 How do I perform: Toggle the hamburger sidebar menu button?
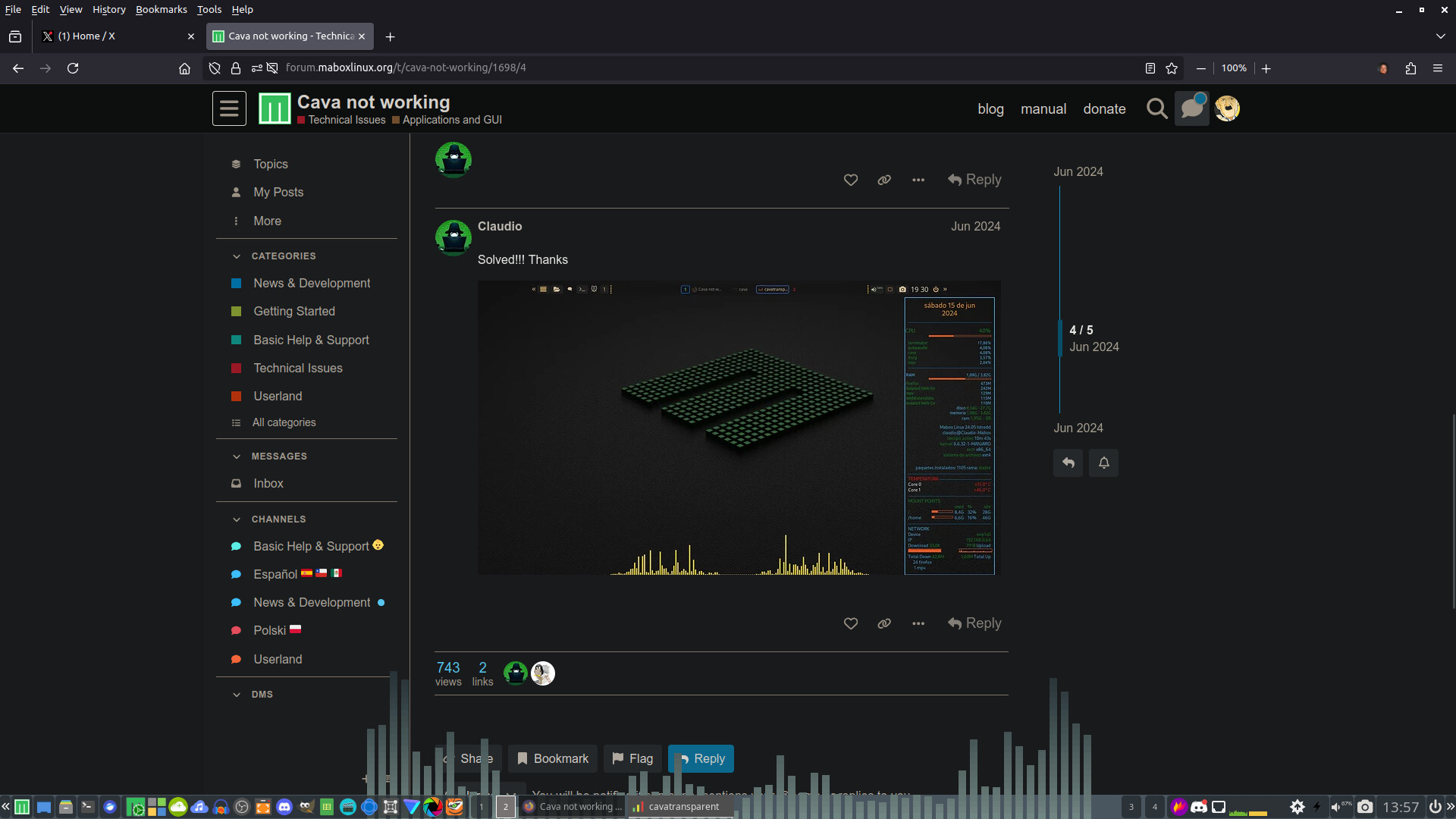229,109
